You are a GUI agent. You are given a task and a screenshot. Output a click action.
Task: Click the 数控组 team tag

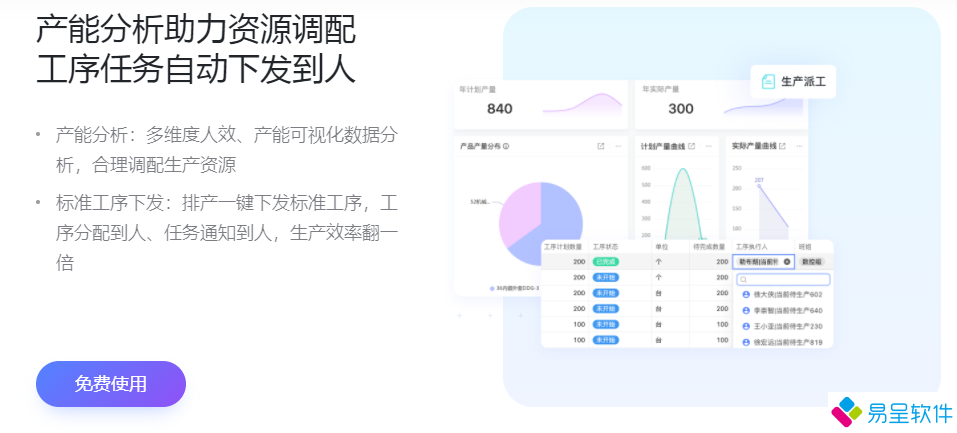(x=813, y=262)
